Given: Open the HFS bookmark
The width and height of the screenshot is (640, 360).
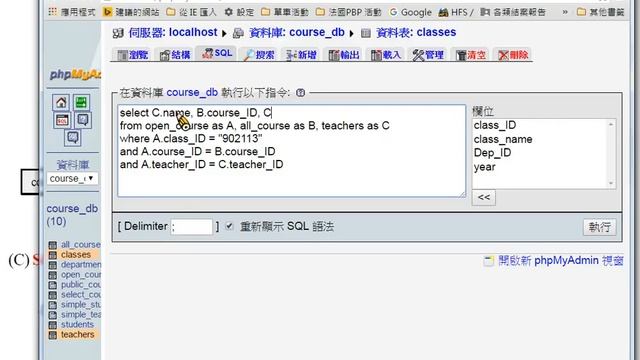Looking at the screenshot, I should coord(456,12).
